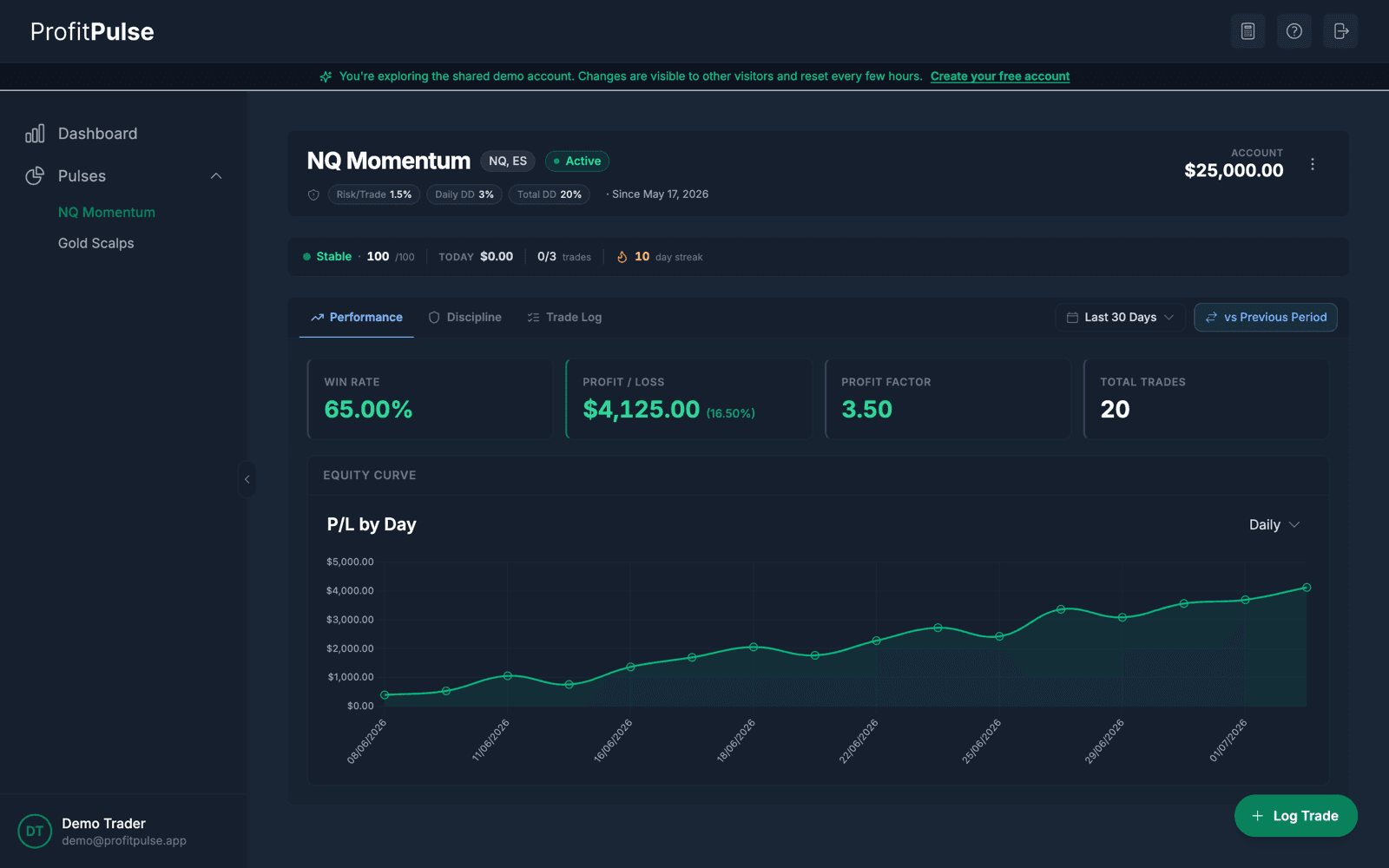Open the three-dot account options menu
The image size is (1389, 868).
[1313, 164]
